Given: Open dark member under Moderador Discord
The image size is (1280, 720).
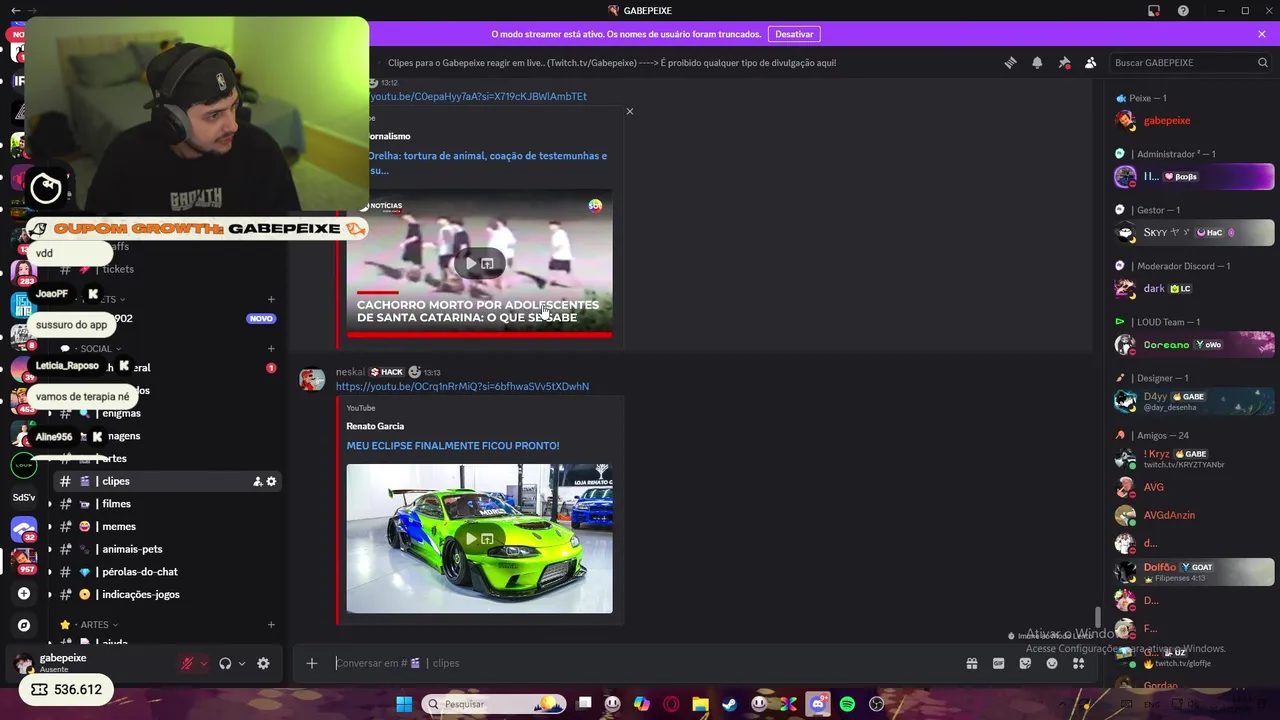Looking at the screenshot, I should point(1194,288).
